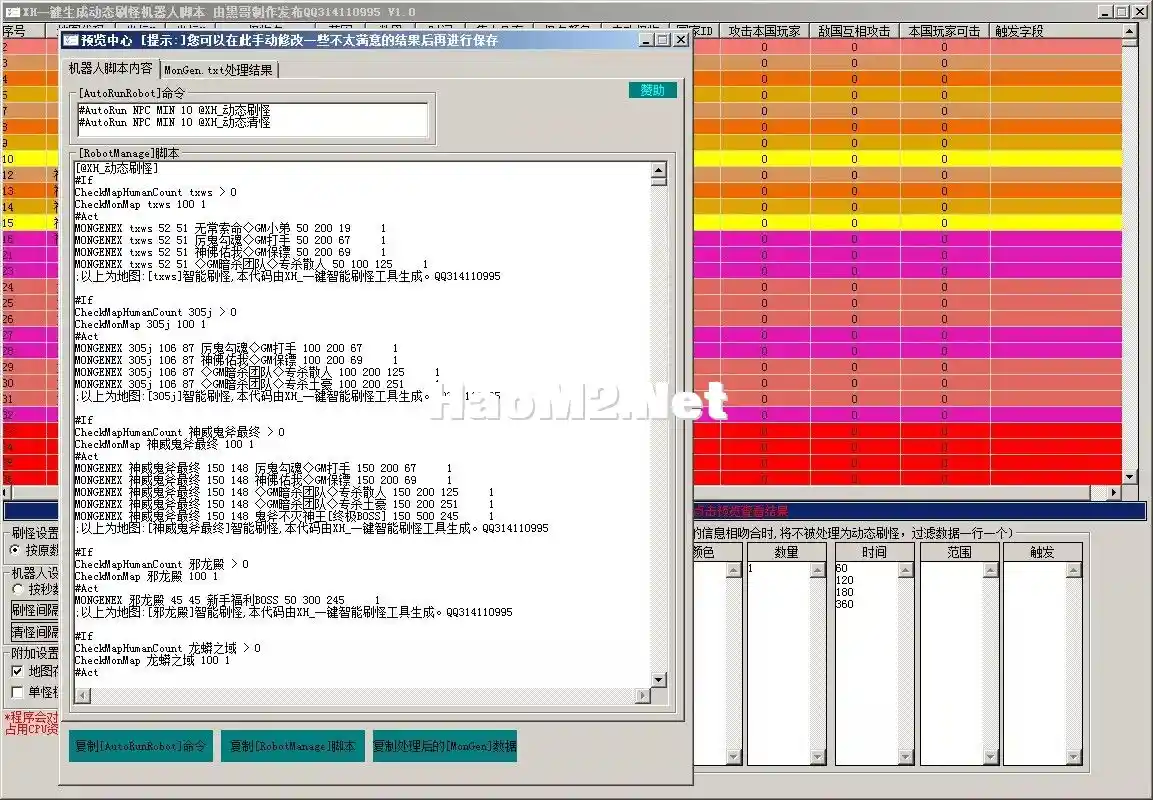Click the main window title bar icon
The height and width of the screenshot is (800, 1153).
point(12,12)
